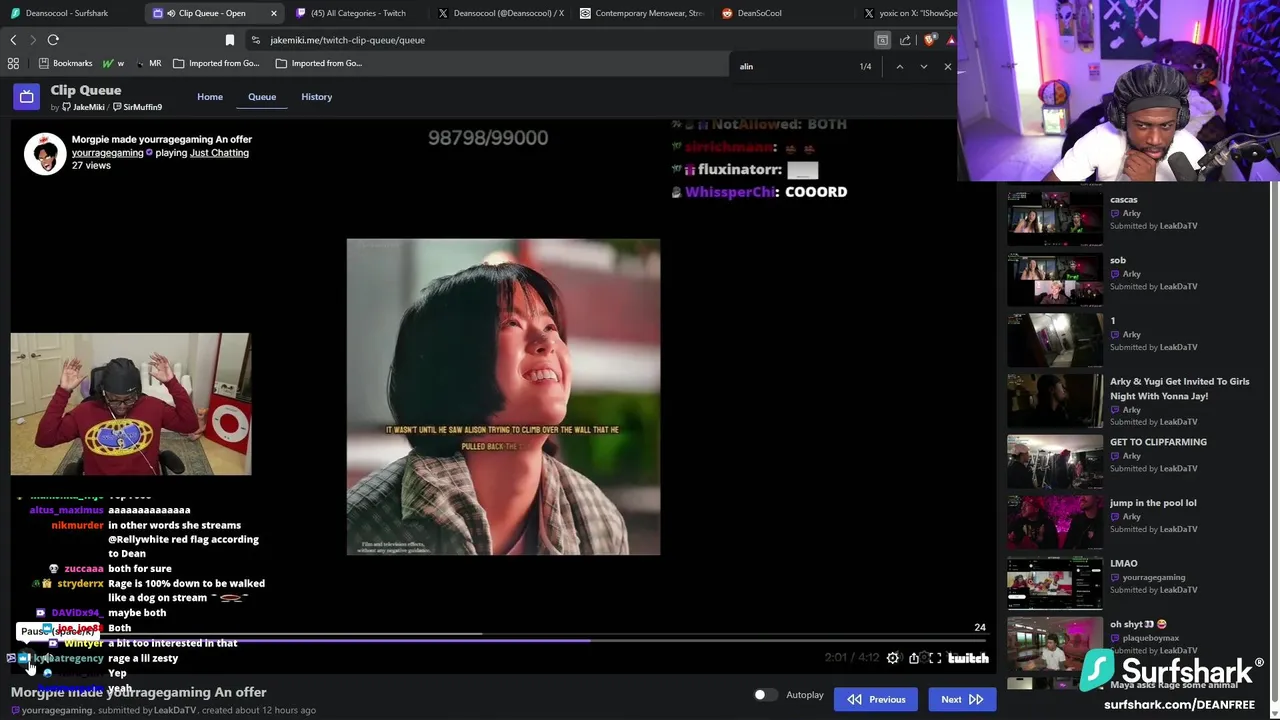Click the '27 views' text
1280x720 pixels.
(91, 166)
